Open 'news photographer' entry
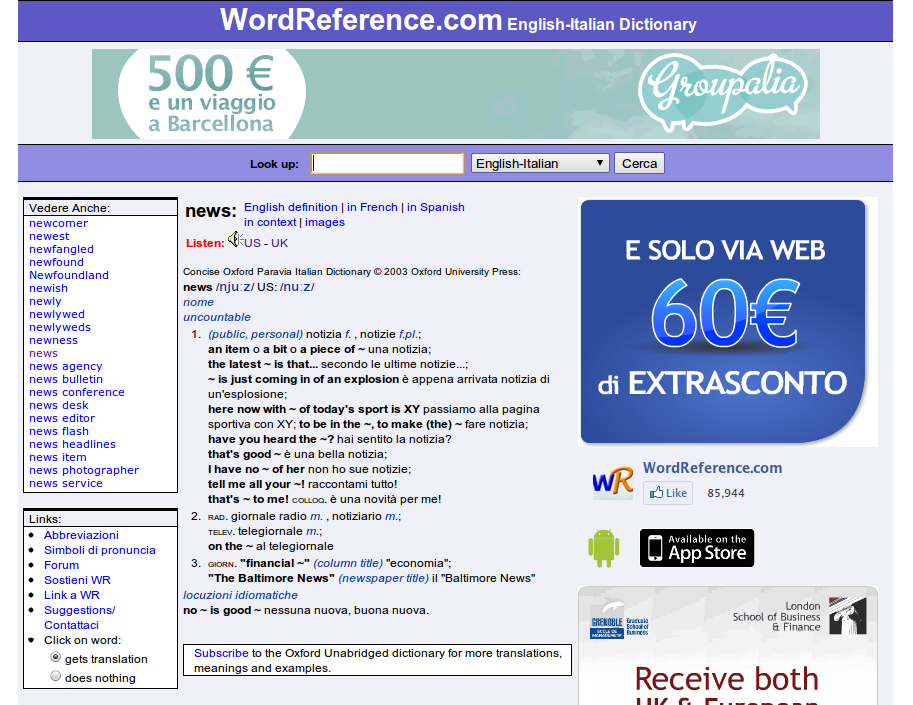Viewport: 913px width, 705px height. [84, 470]
